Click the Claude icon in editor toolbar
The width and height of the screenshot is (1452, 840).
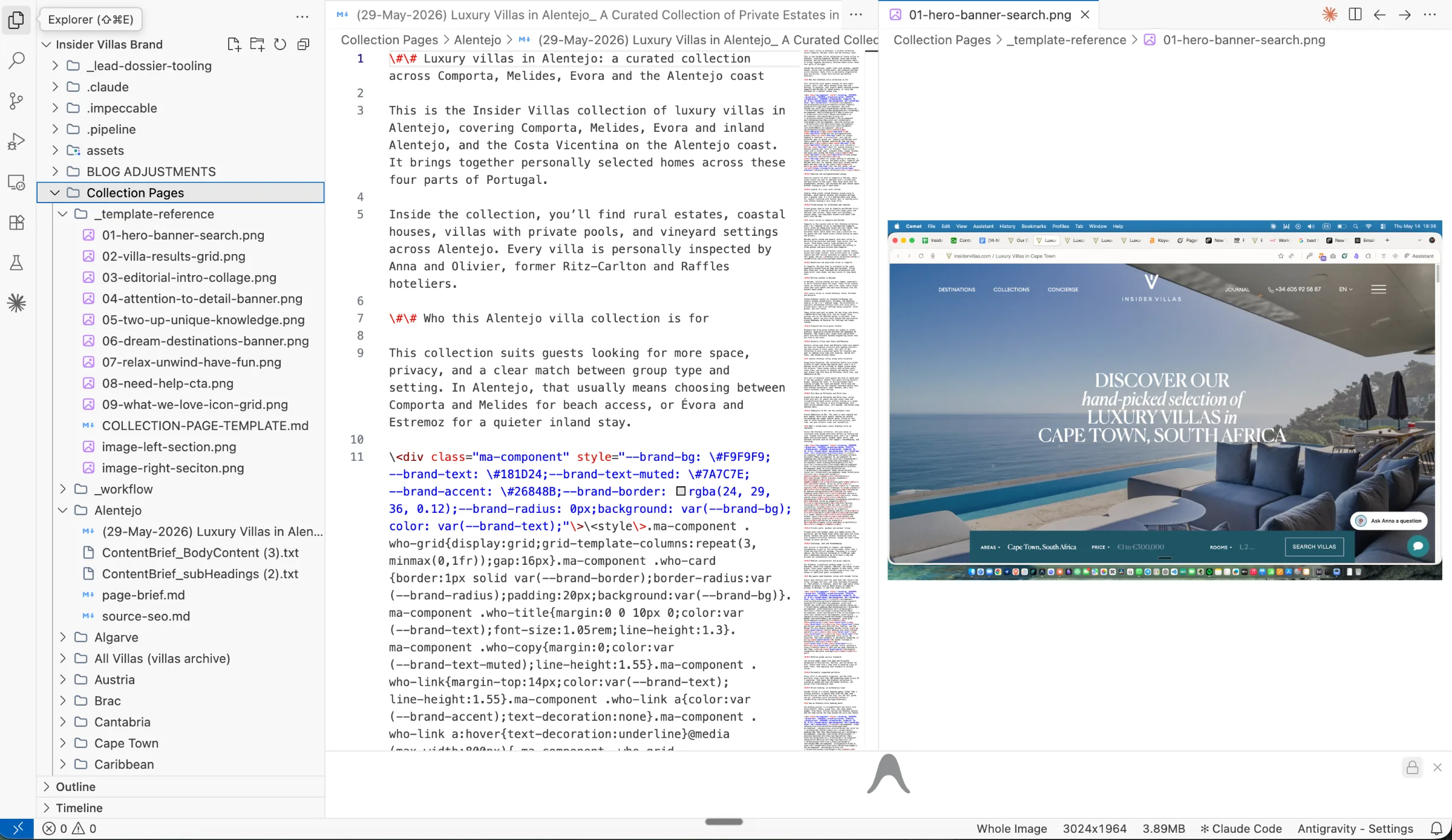(x=1330, y=15)
